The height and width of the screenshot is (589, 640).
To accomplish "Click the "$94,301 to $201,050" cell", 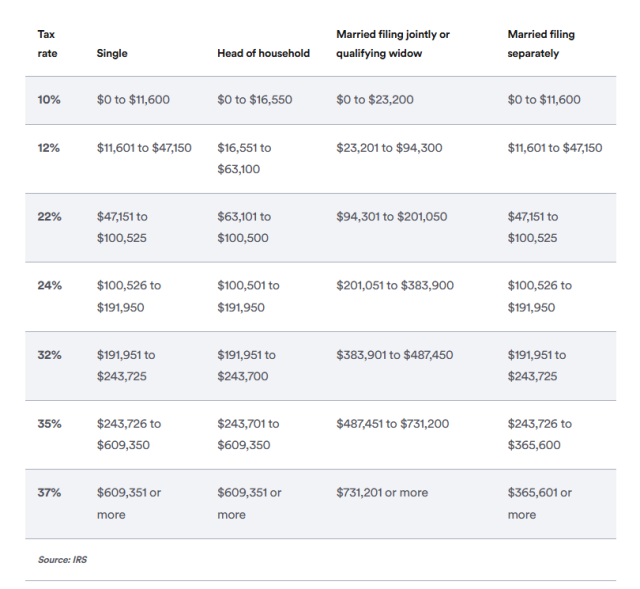I will [391, 216].
